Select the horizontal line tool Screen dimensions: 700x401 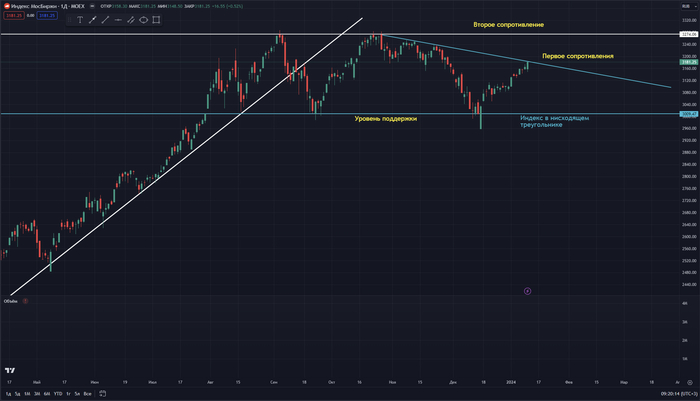(x=118, y=20)
